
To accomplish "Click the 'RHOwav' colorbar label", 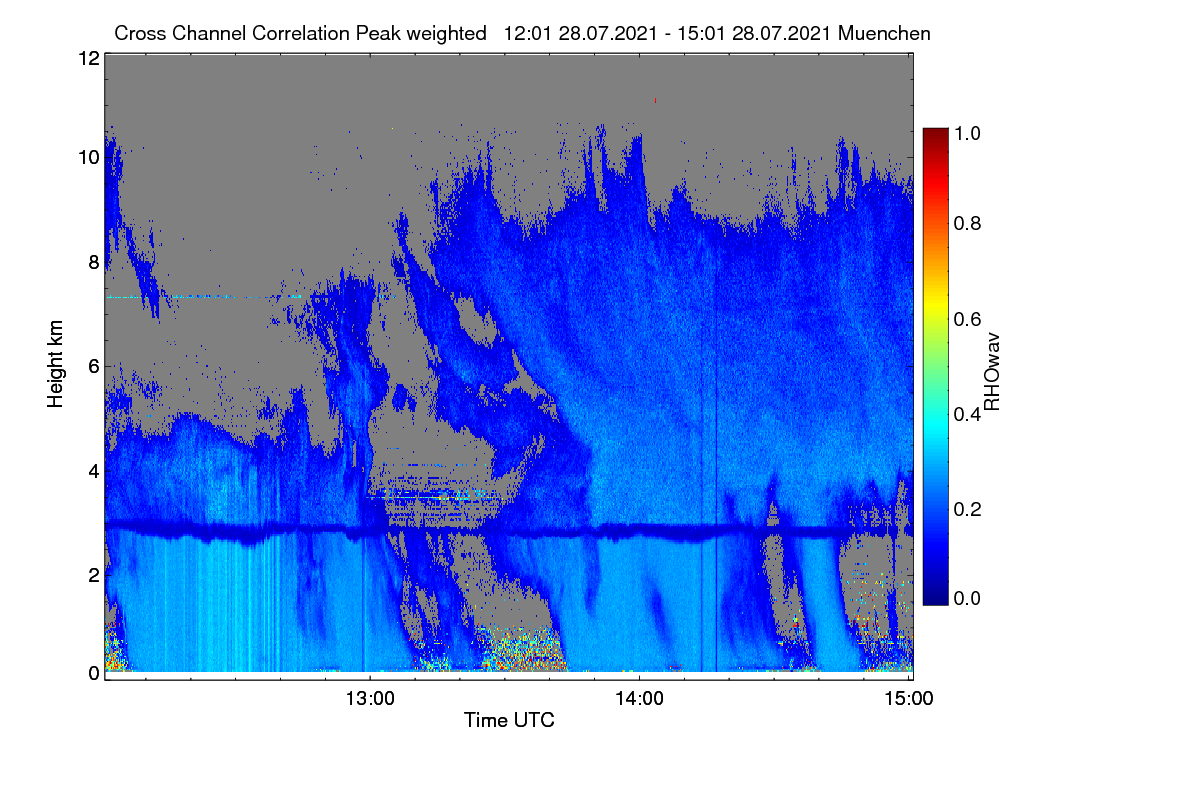I will coord(991,372).
